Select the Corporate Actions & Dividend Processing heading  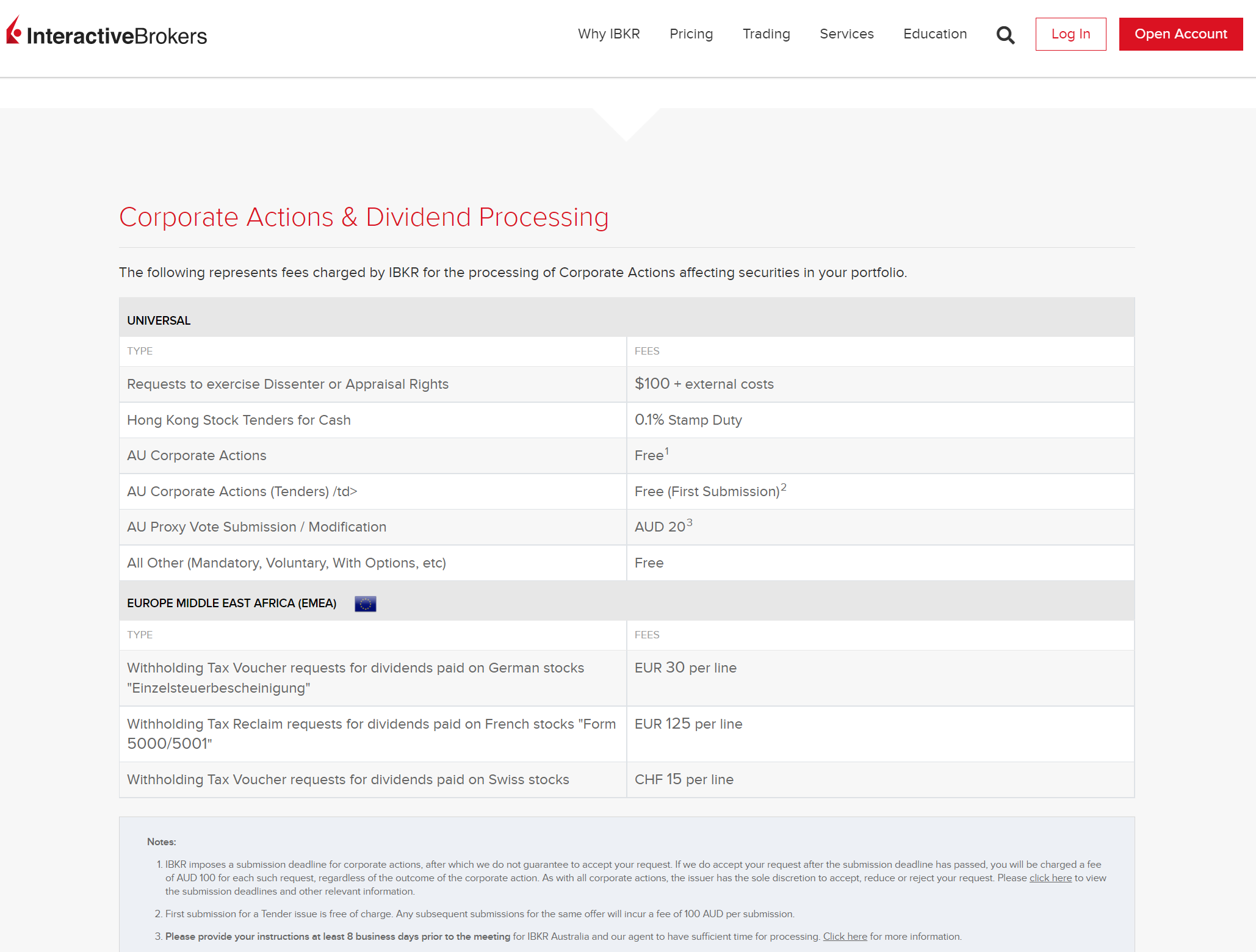(x=364, y=217)
